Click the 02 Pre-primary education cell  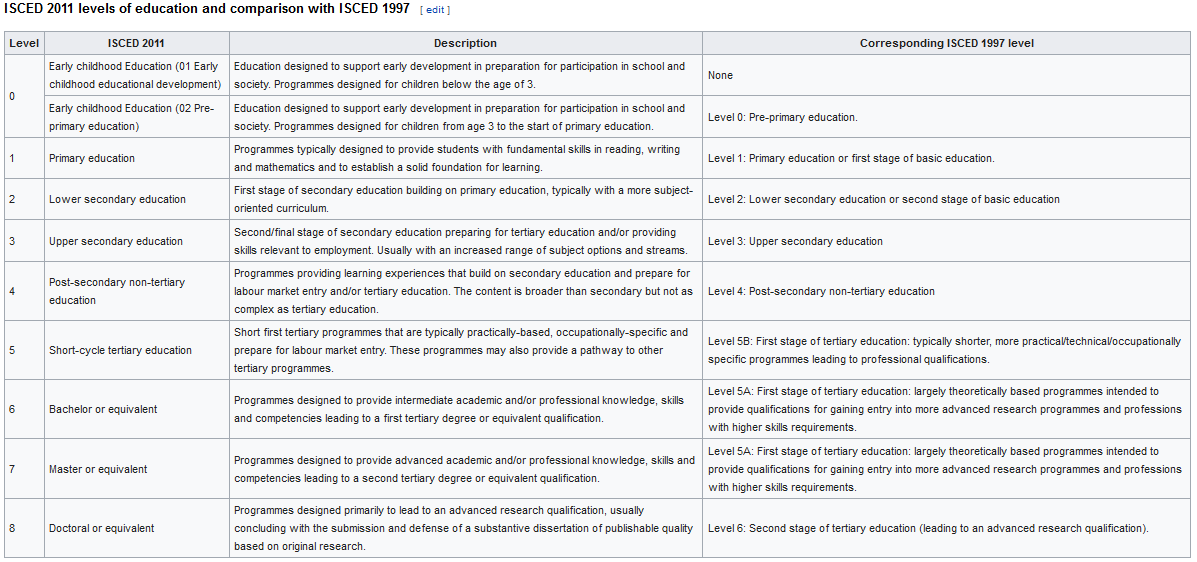coord(137,118)
